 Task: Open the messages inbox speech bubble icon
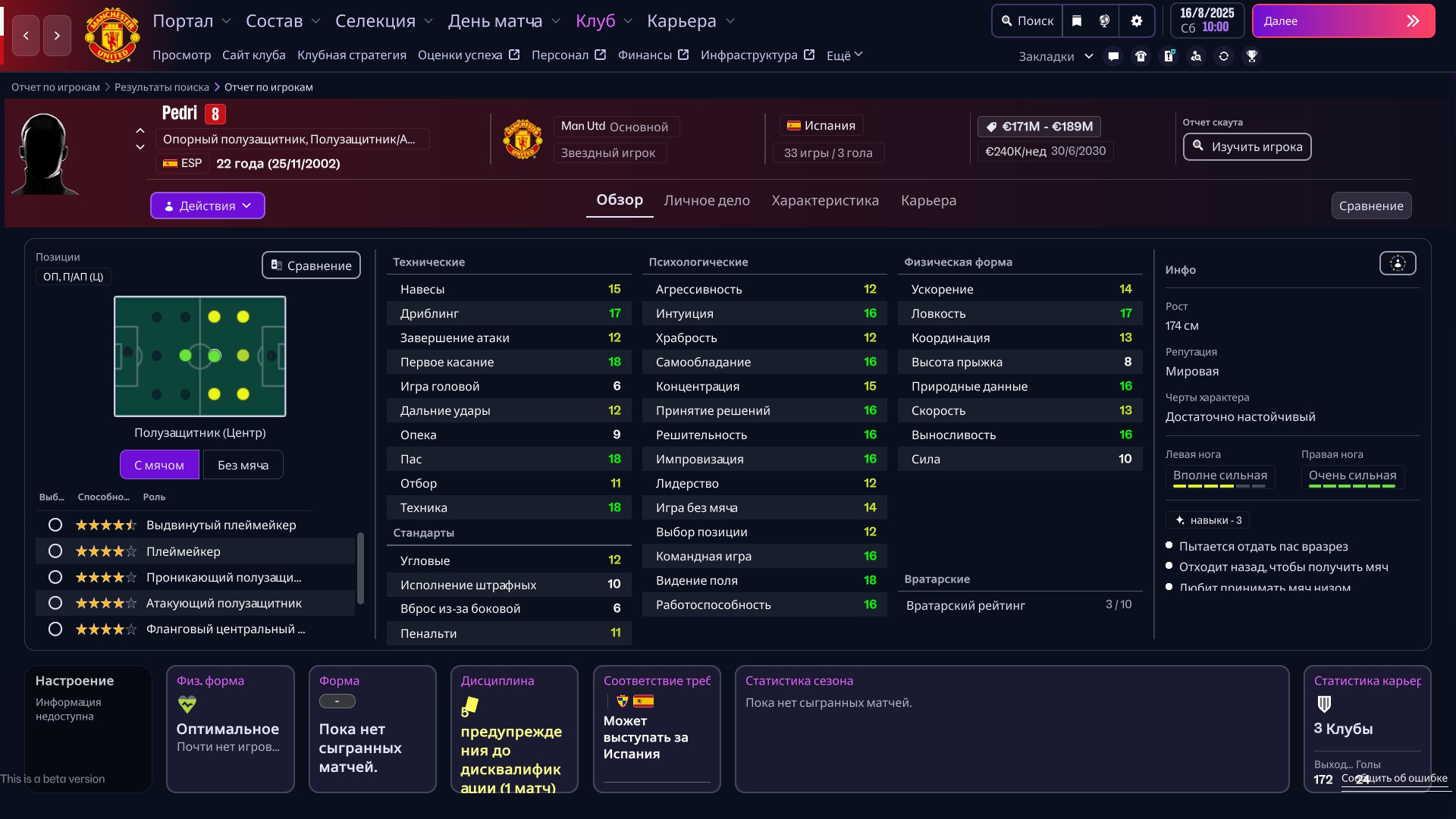tap(1113, 56)
